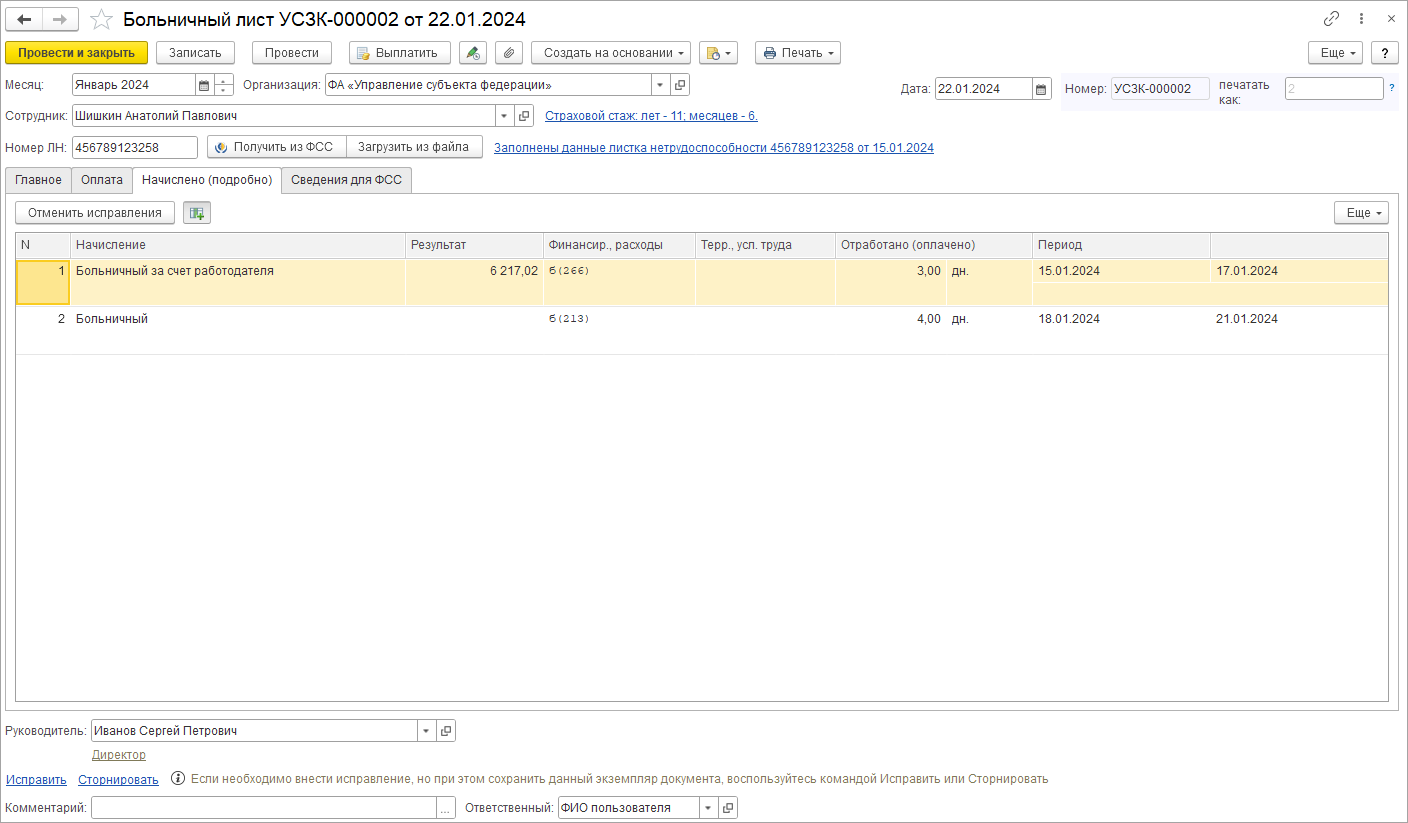The image size is (1408, 823).
Task: Open the window's vertical dots menu
Action: (x=1361, y=19)
